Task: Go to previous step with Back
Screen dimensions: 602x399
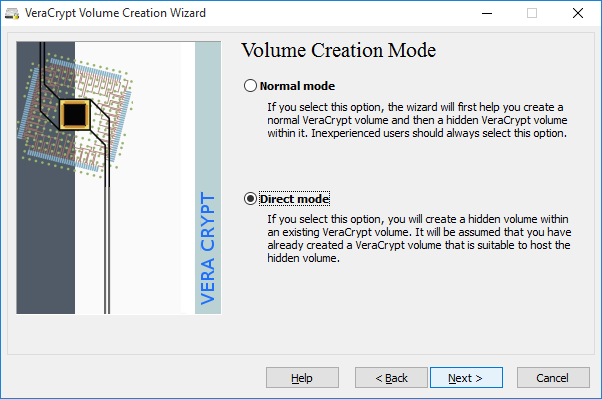Action: pos(391,378)
